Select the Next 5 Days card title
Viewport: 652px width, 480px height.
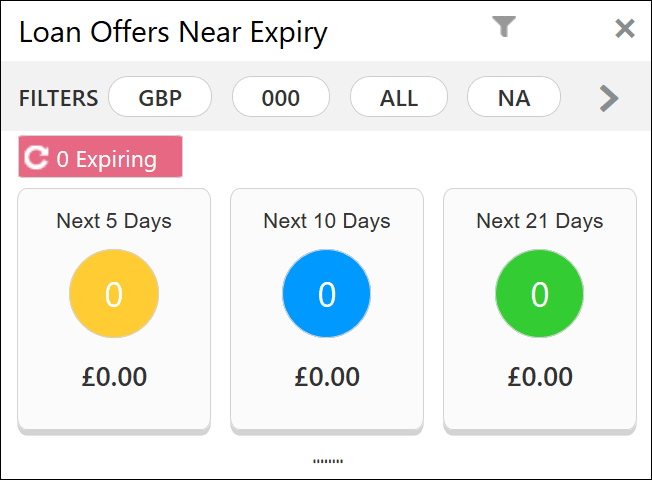click(x=114, y=221)
